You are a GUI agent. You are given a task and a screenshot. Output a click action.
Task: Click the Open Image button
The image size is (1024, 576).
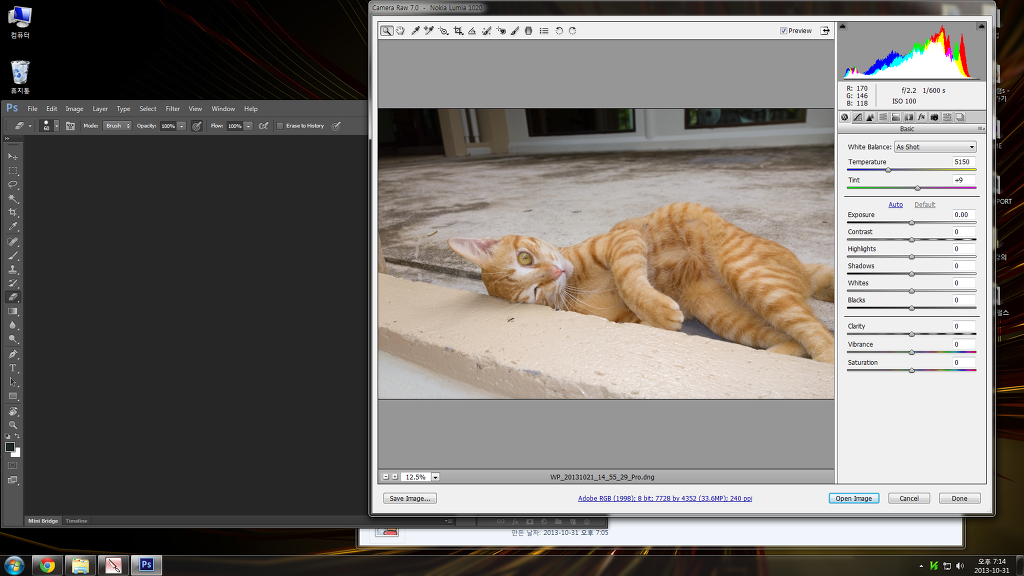pos(853,498)
